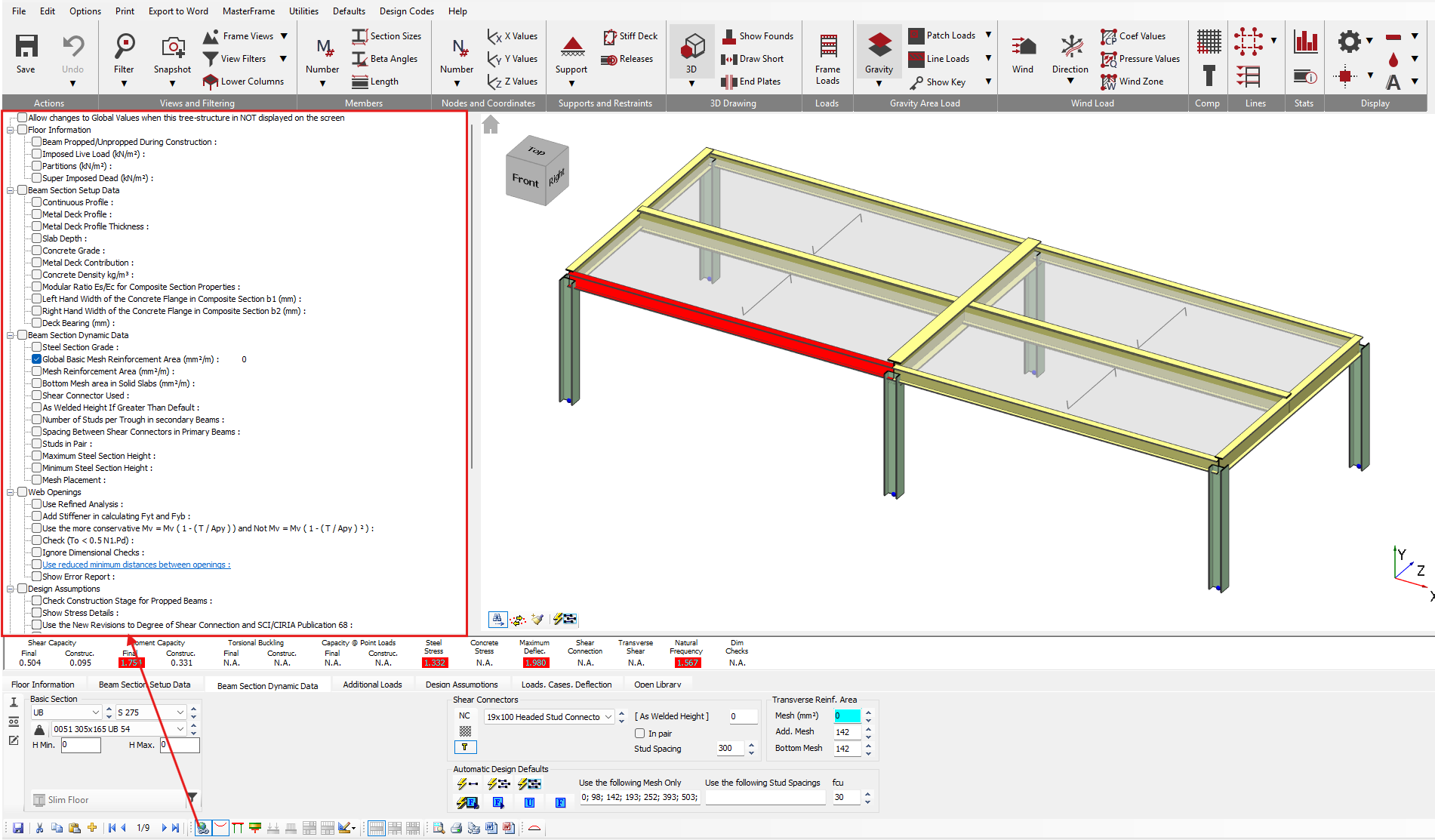Viewport: 1435px width, 840px height.
Task: Click the display settings gear icon
Action: 1350,42
